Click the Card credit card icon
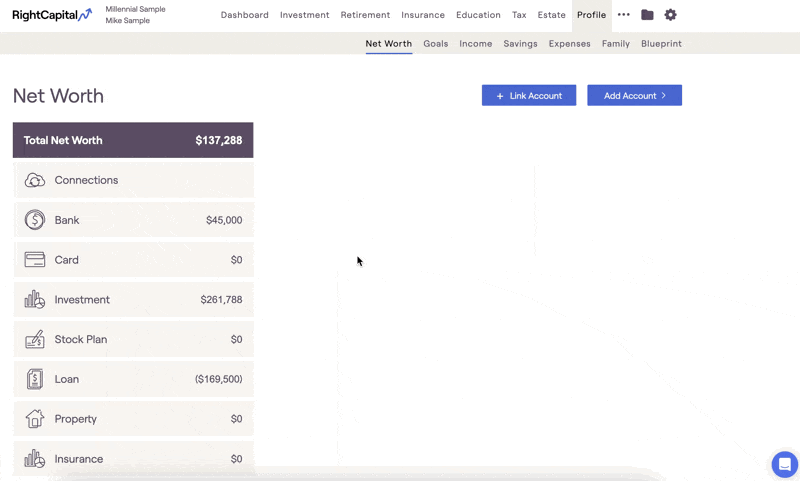The height and width of the screenshot is (481, 800). (x=35, y=260)
